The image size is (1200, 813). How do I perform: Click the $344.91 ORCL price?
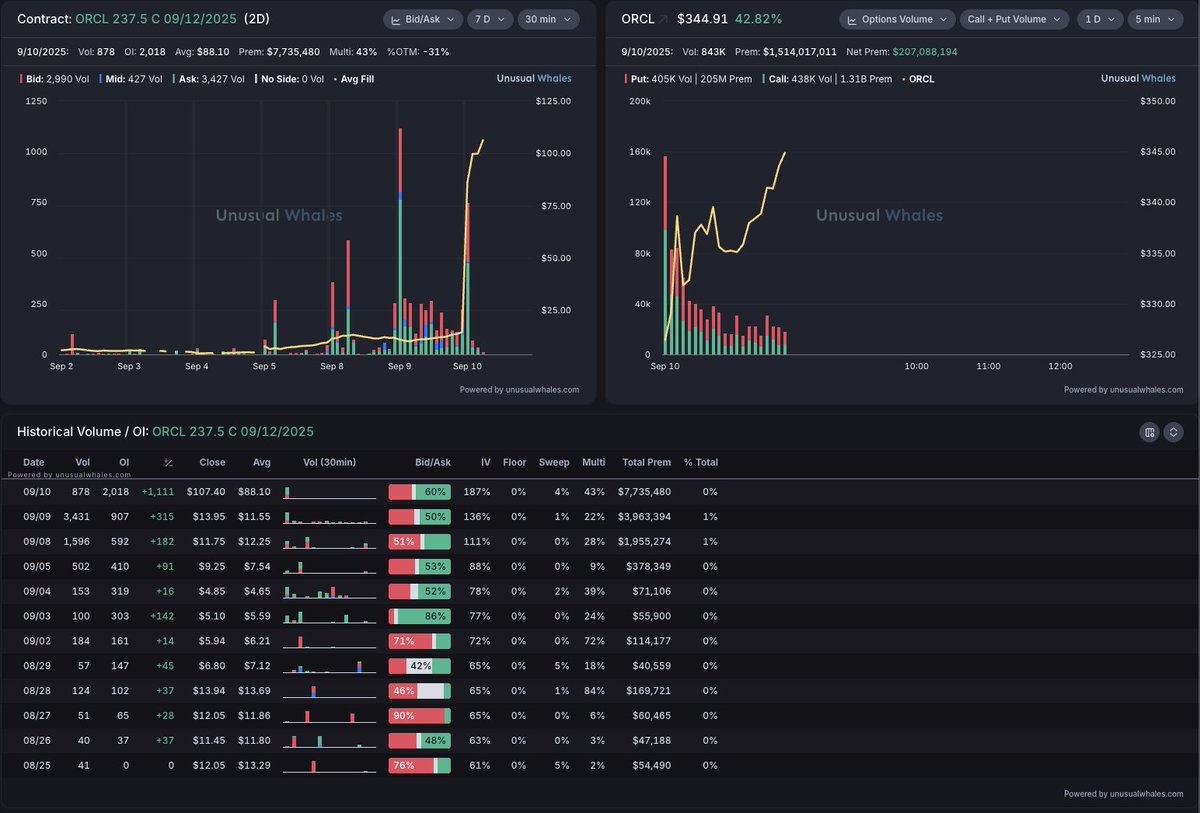click(x=704, y=19)
